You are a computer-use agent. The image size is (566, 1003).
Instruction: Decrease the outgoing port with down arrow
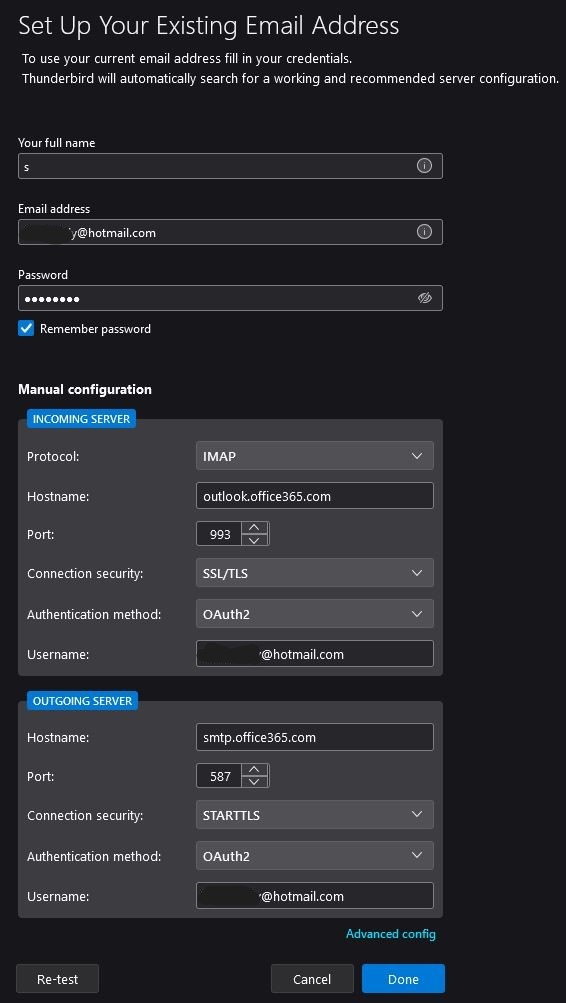(x=255, y=782)
